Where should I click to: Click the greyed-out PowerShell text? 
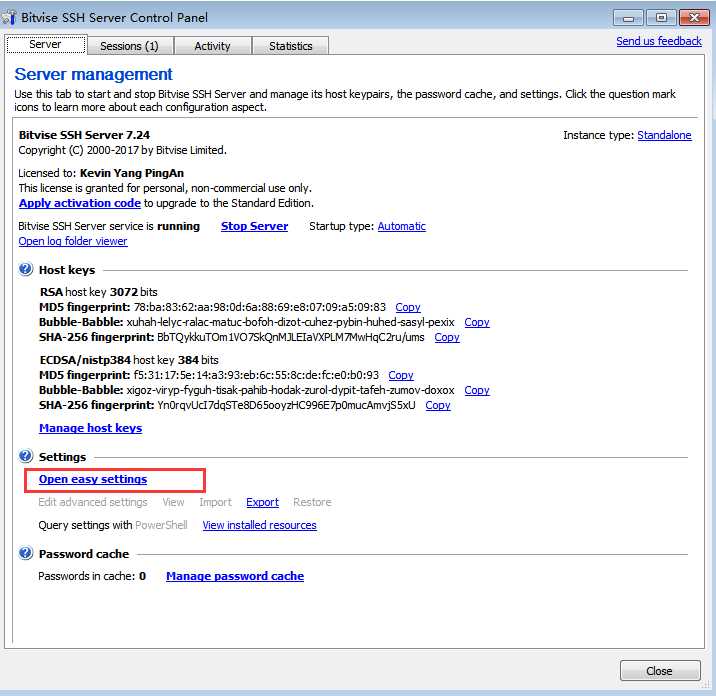click(x=161, y=525)
